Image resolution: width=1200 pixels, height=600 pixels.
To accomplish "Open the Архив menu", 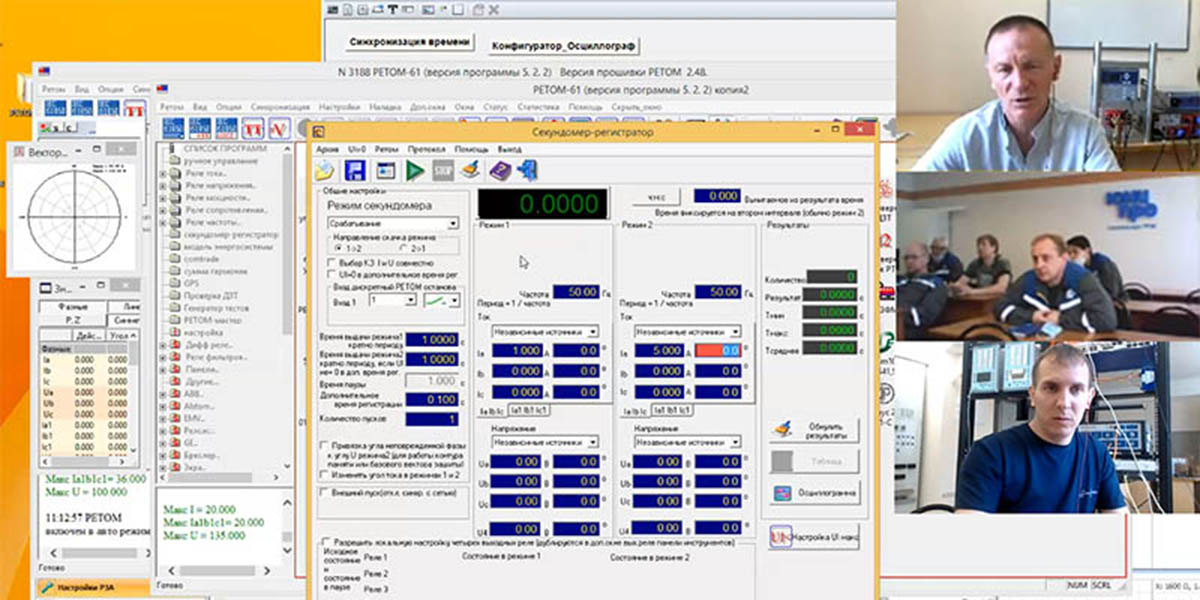I will coord(327,148).
